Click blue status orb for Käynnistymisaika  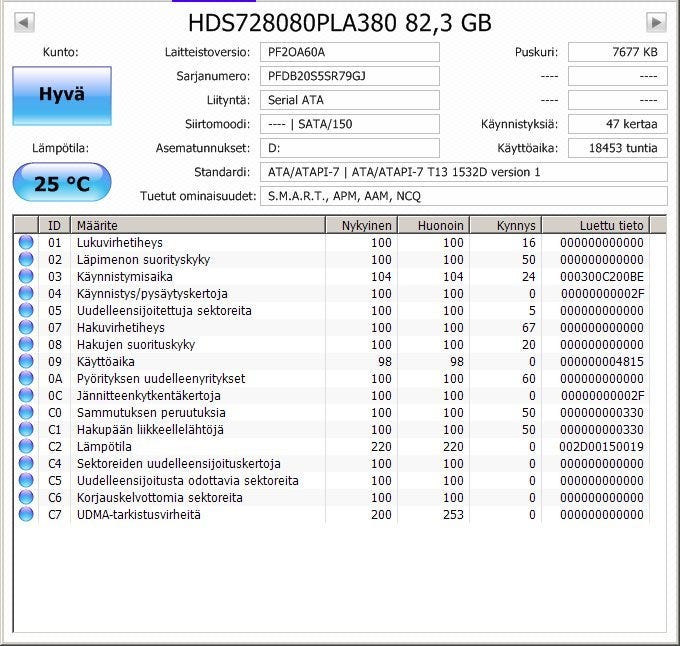coord(26,276)
